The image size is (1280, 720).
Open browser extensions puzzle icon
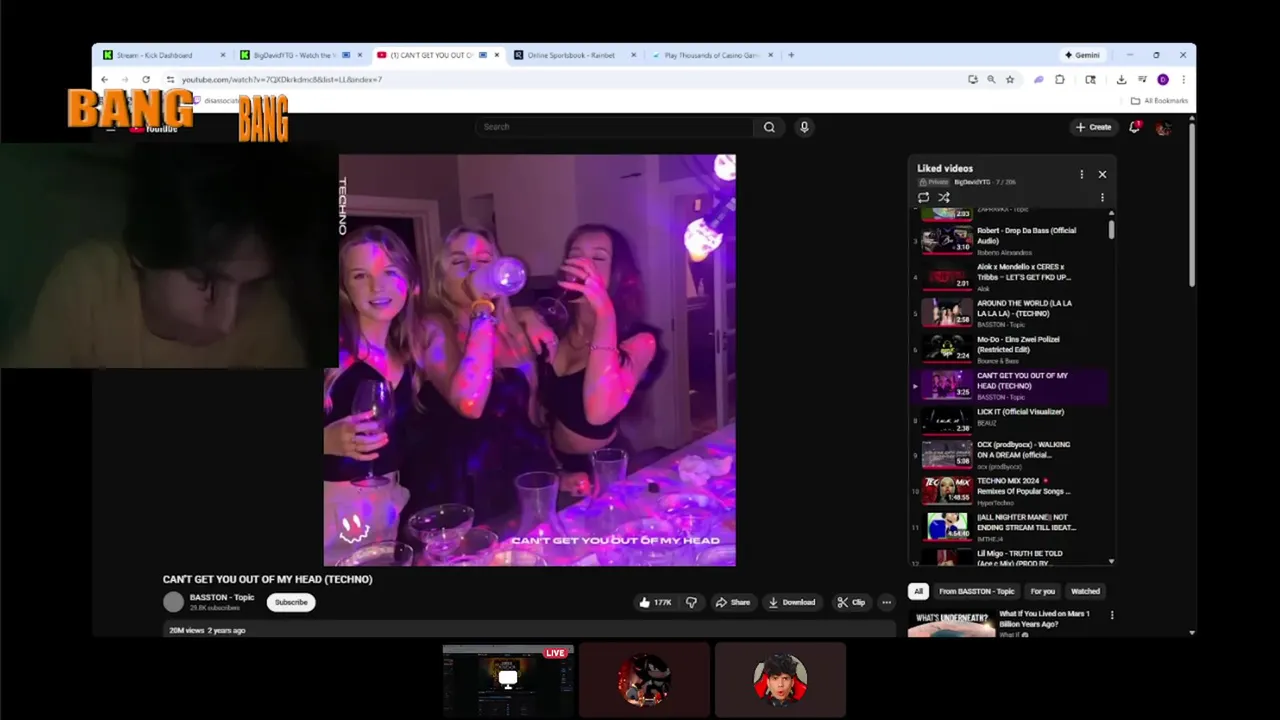[1060, 79]
